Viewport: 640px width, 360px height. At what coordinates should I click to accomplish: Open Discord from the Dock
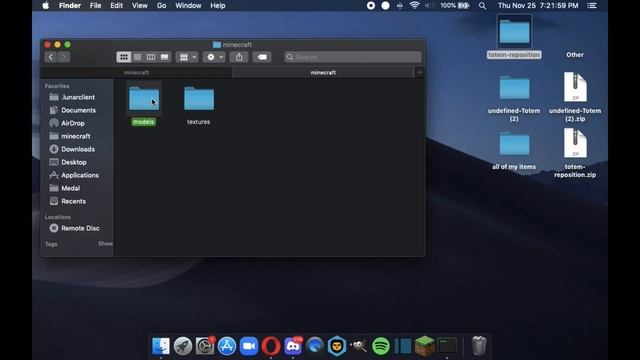293,346
